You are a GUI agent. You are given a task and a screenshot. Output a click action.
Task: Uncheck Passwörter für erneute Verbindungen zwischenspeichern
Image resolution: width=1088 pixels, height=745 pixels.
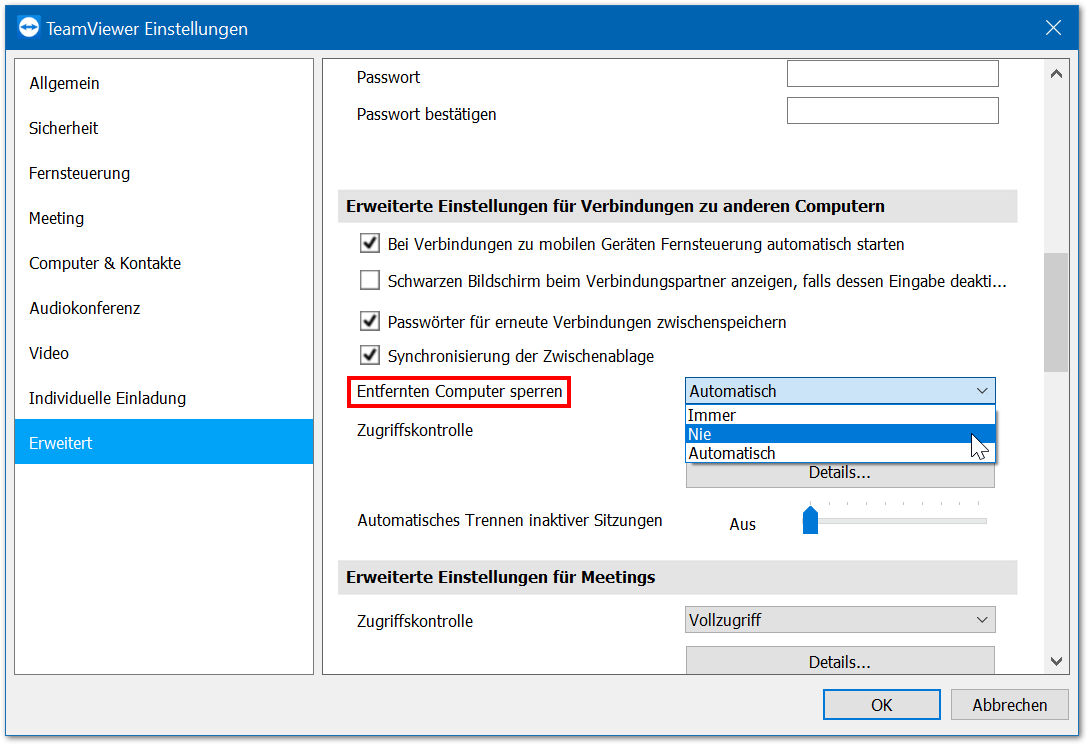pyautogui.click(x=370, y=320)
